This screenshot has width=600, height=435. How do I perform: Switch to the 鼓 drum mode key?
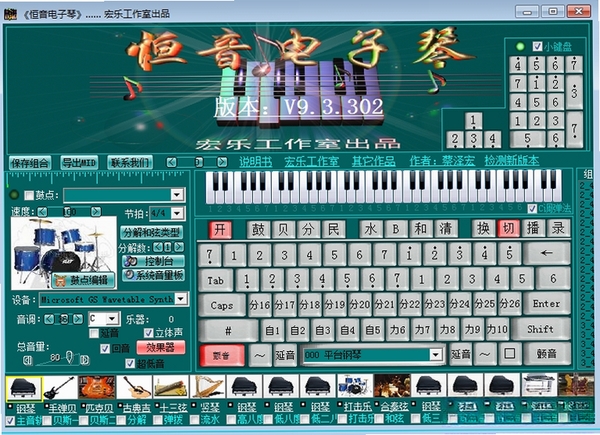coord(258,230)
